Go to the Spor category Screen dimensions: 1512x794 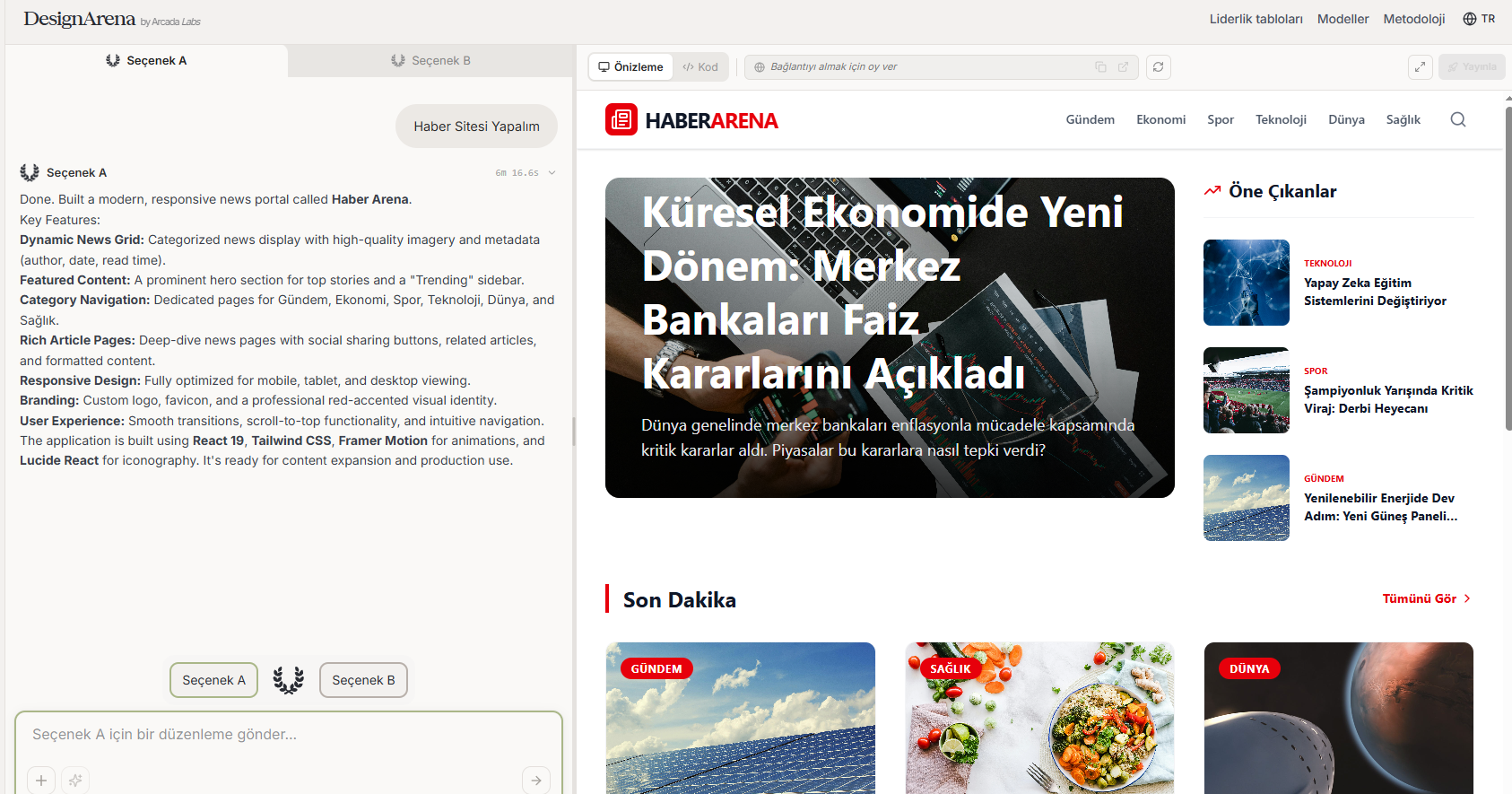pos(1220,119)
